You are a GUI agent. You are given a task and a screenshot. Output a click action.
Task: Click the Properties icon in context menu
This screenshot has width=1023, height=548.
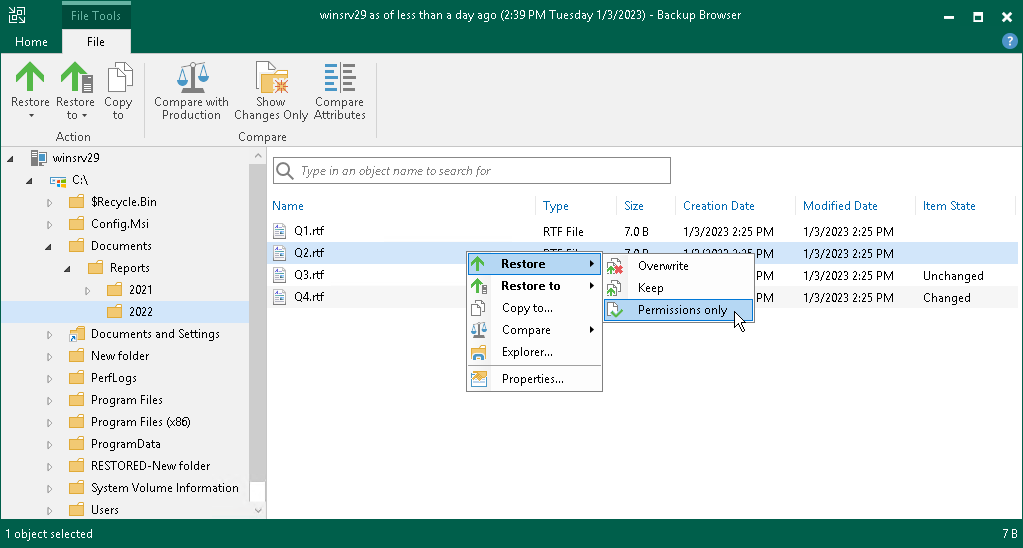[x=479, y=379]
